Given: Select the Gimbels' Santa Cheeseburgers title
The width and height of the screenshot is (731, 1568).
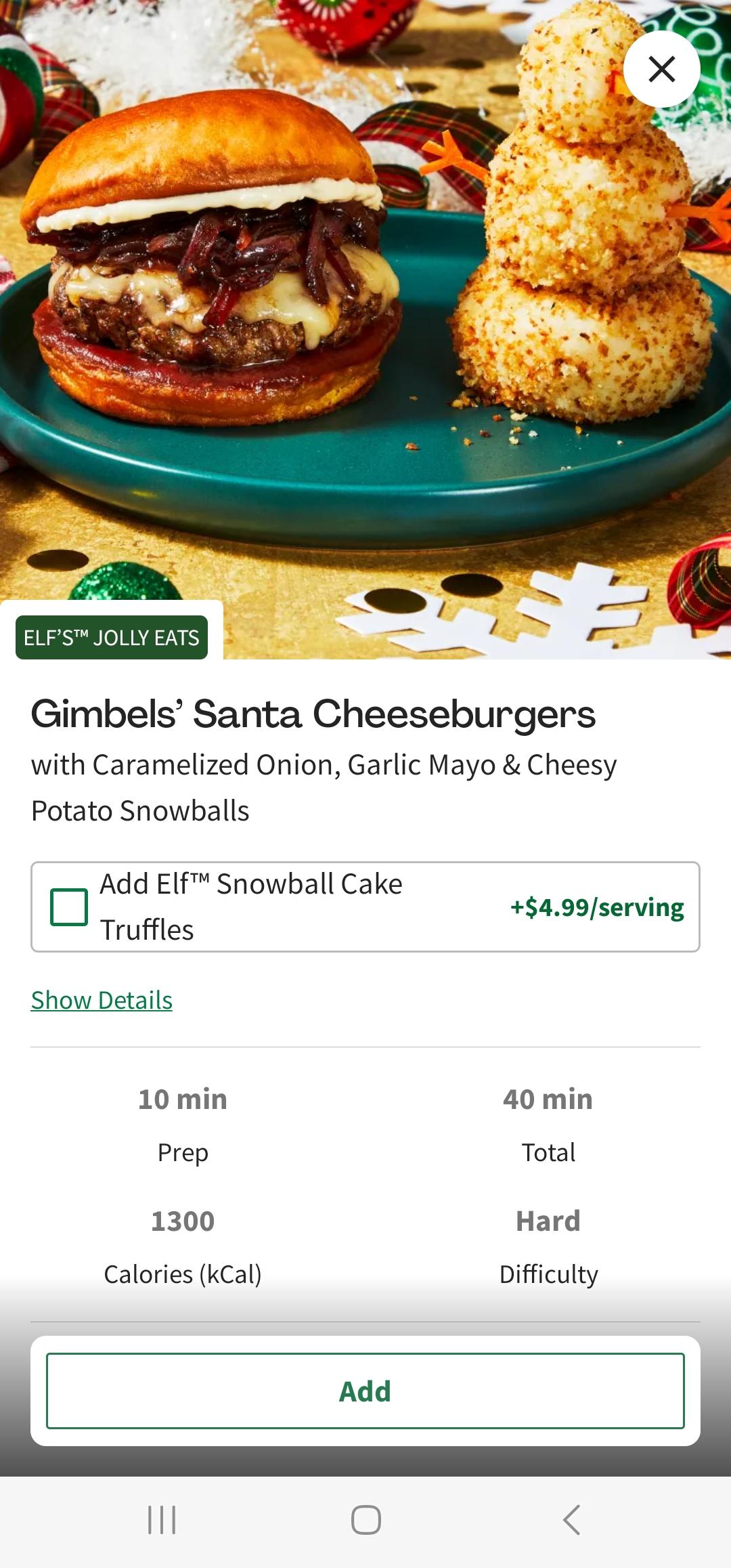Looking at the screenshot, I should pyautogui.click(x=313, y=714).
